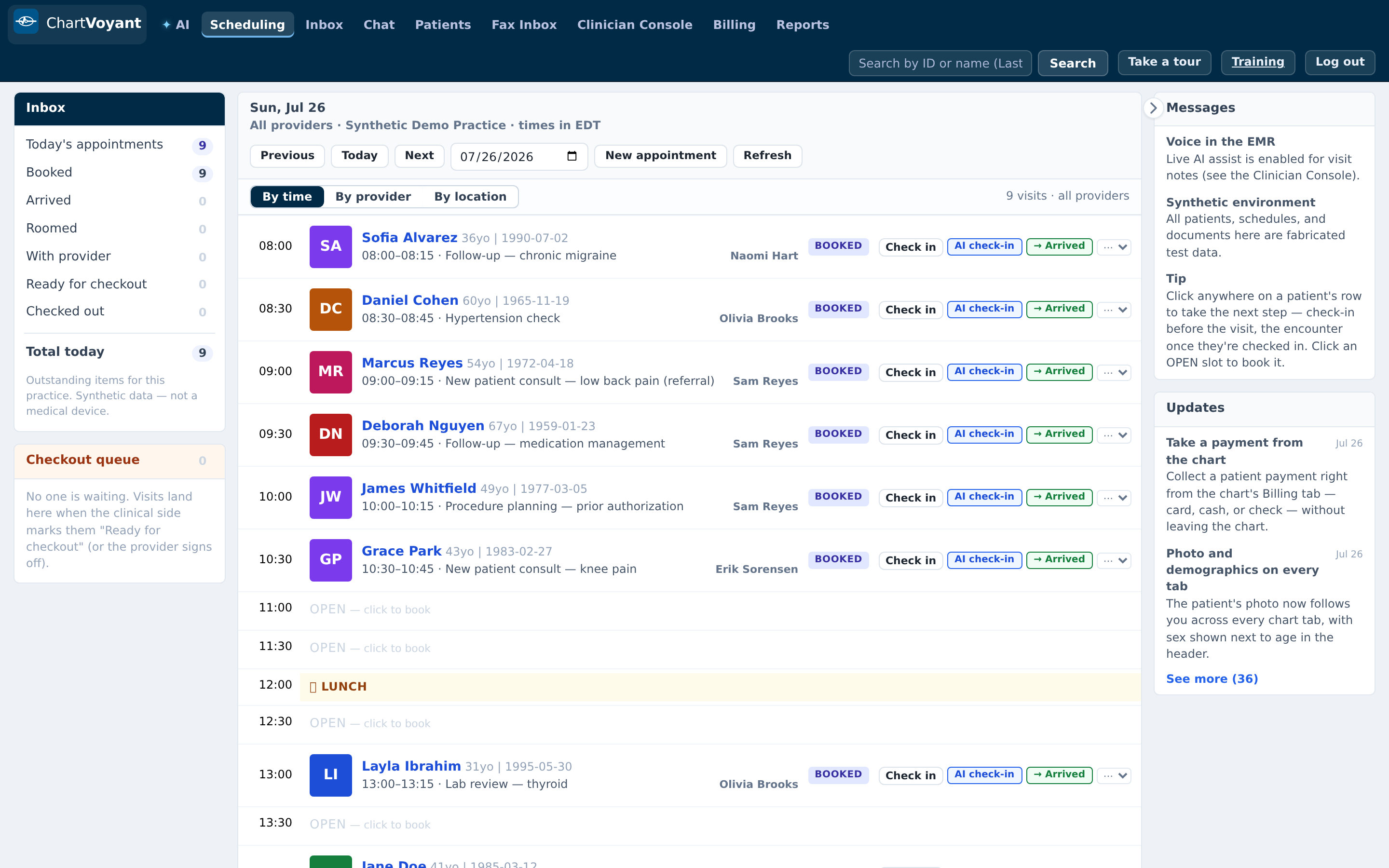Click Daniel Cohen DC avatar
This screenshot has width=1389, height=868.
330,309
